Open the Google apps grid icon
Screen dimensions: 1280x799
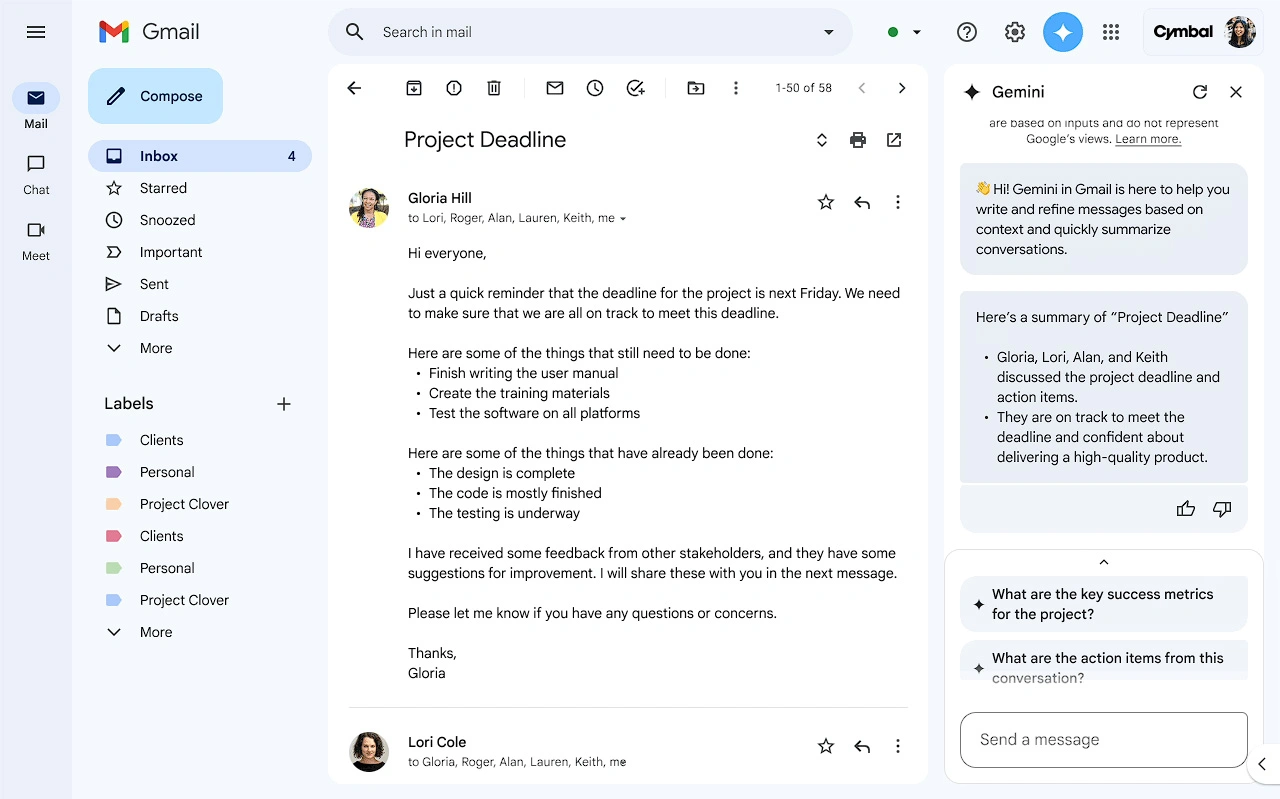1111,32
